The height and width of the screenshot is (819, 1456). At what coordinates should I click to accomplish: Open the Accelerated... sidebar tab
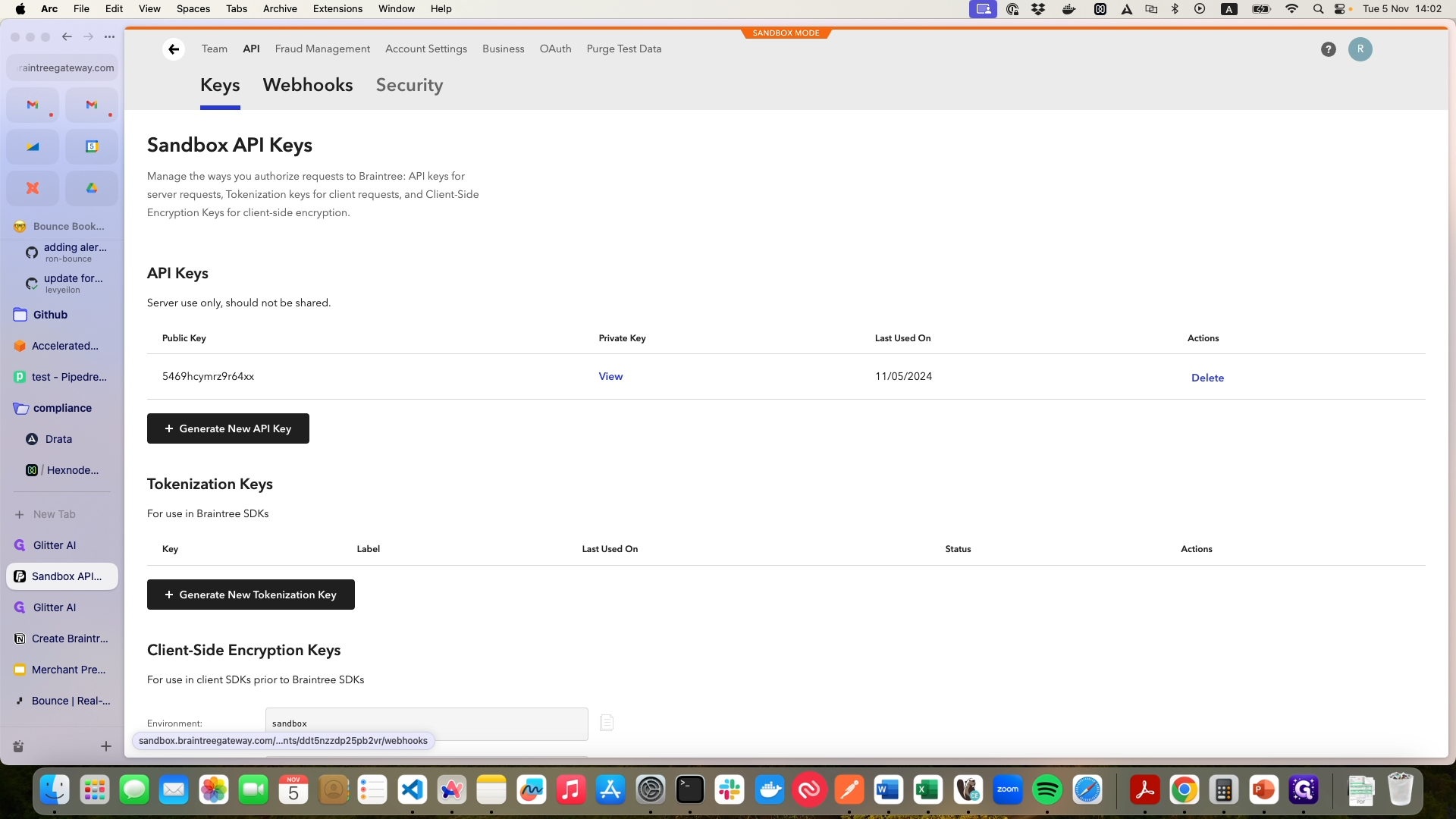(62, 346)
